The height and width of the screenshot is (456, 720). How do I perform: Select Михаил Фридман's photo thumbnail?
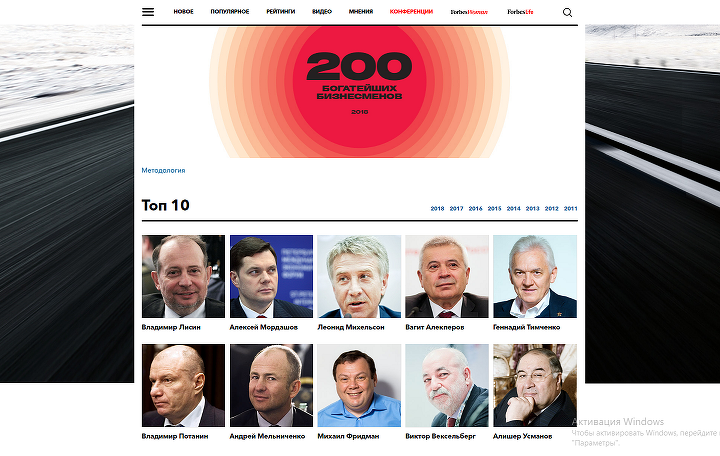coord(359,385)
